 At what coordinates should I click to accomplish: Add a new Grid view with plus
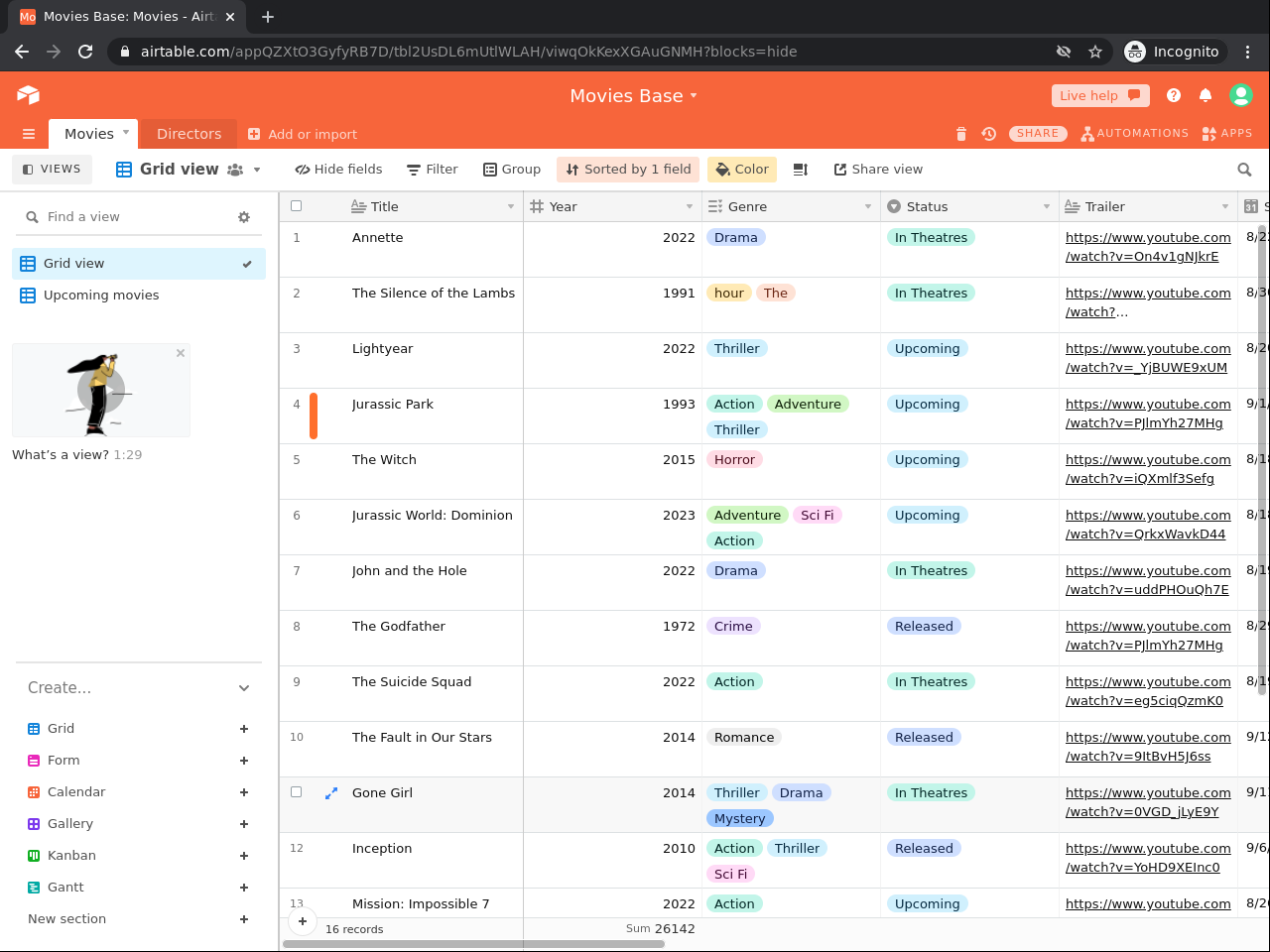(244, 729)
